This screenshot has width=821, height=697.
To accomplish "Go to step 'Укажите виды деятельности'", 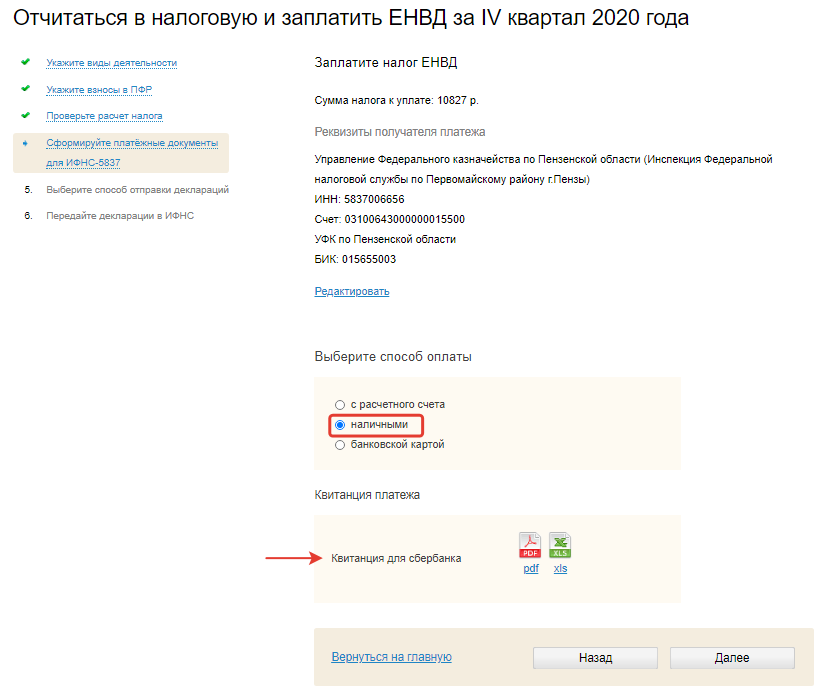I will point(111,63).
